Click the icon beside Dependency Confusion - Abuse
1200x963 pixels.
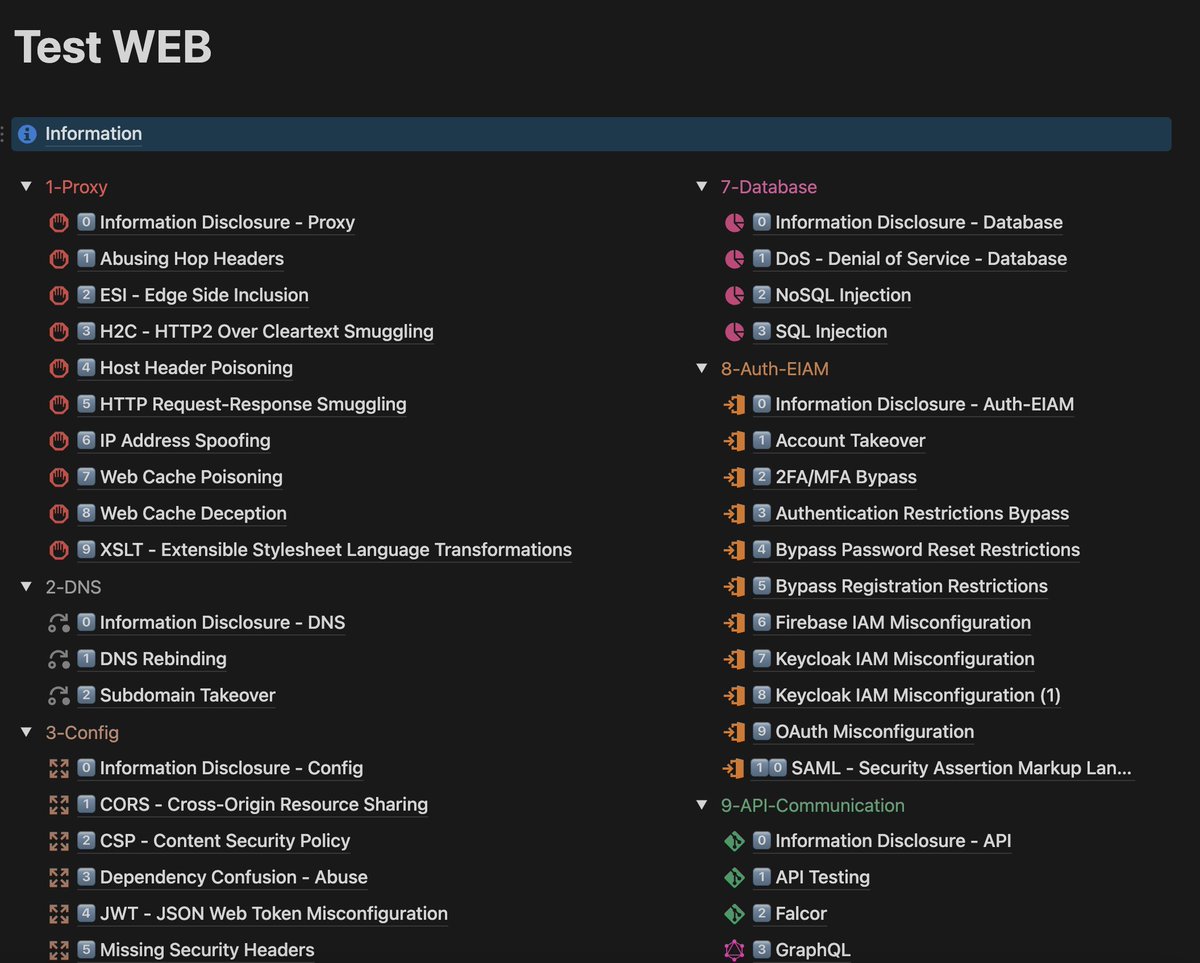click(x=58, y=877)
